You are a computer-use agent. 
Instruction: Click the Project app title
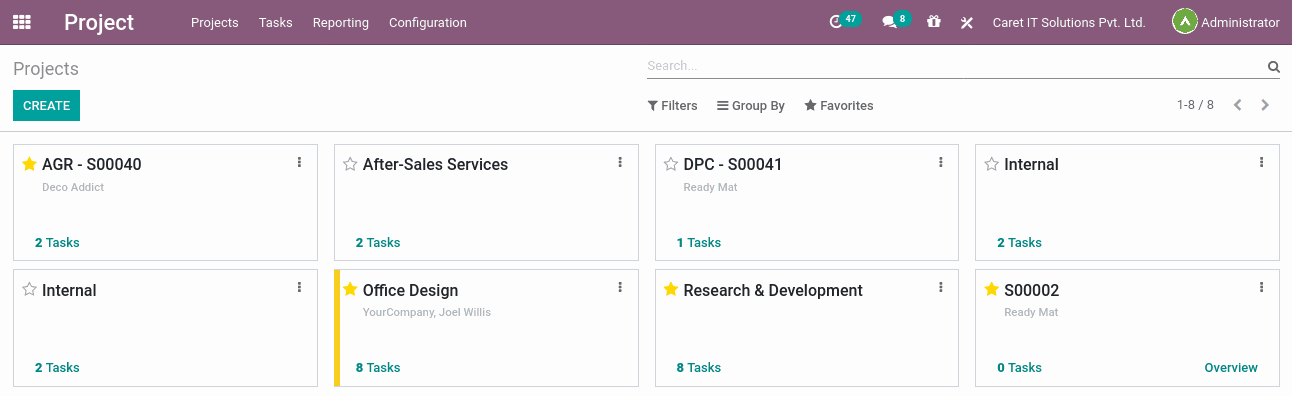pos(99,22)
